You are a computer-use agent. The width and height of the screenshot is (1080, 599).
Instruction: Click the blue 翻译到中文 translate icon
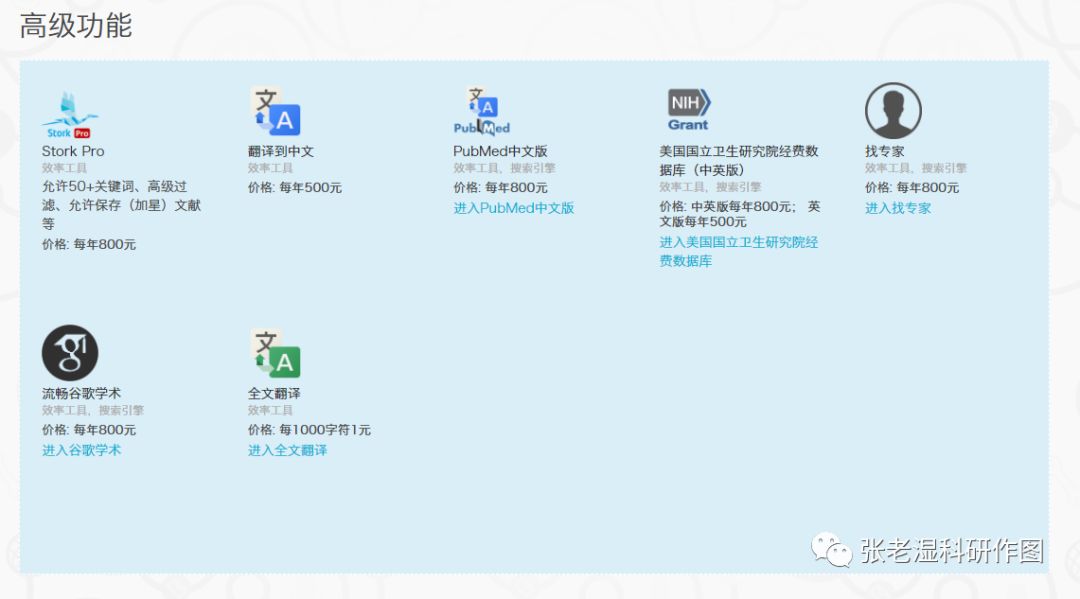pos(275,110)
